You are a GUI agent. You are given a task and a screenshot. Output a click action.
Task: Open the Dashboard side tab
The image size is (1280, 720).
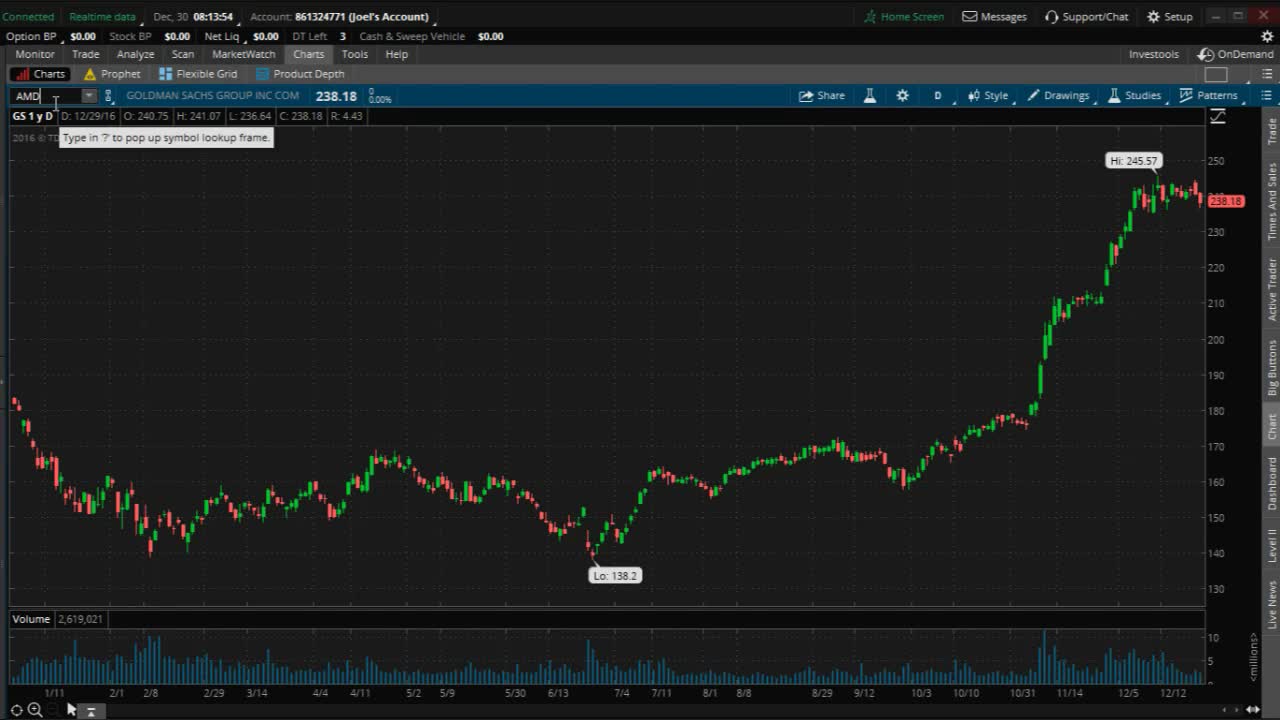tap(1272, 483)
